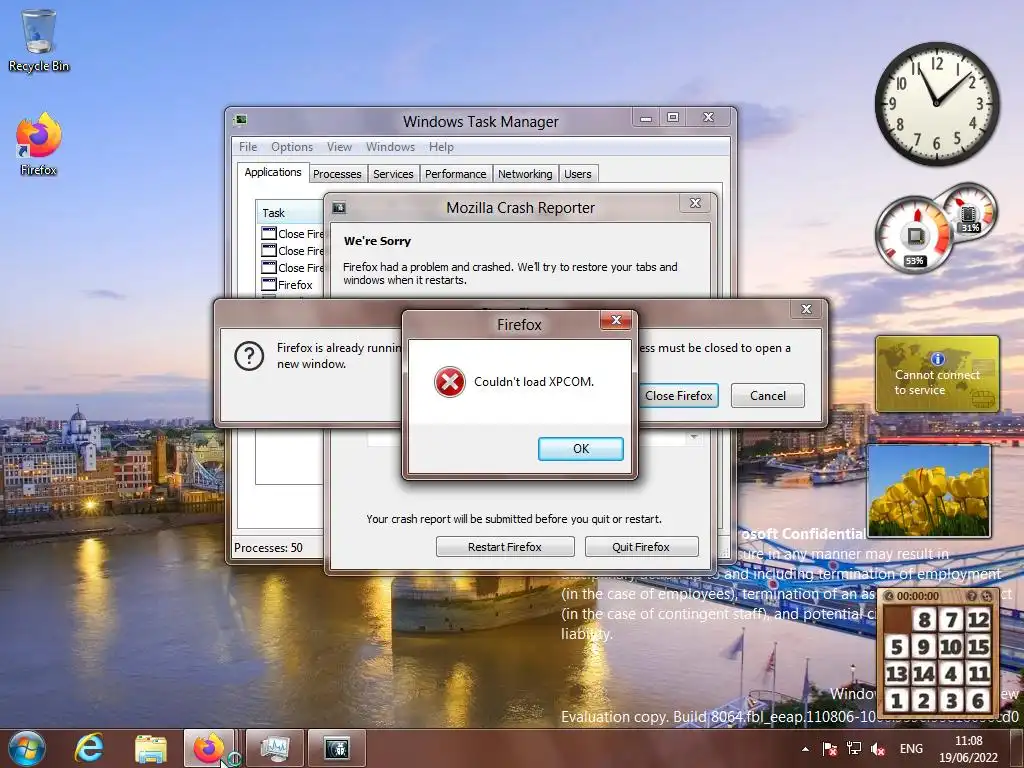Open the Action Center flag tray icon

[829, 749]
